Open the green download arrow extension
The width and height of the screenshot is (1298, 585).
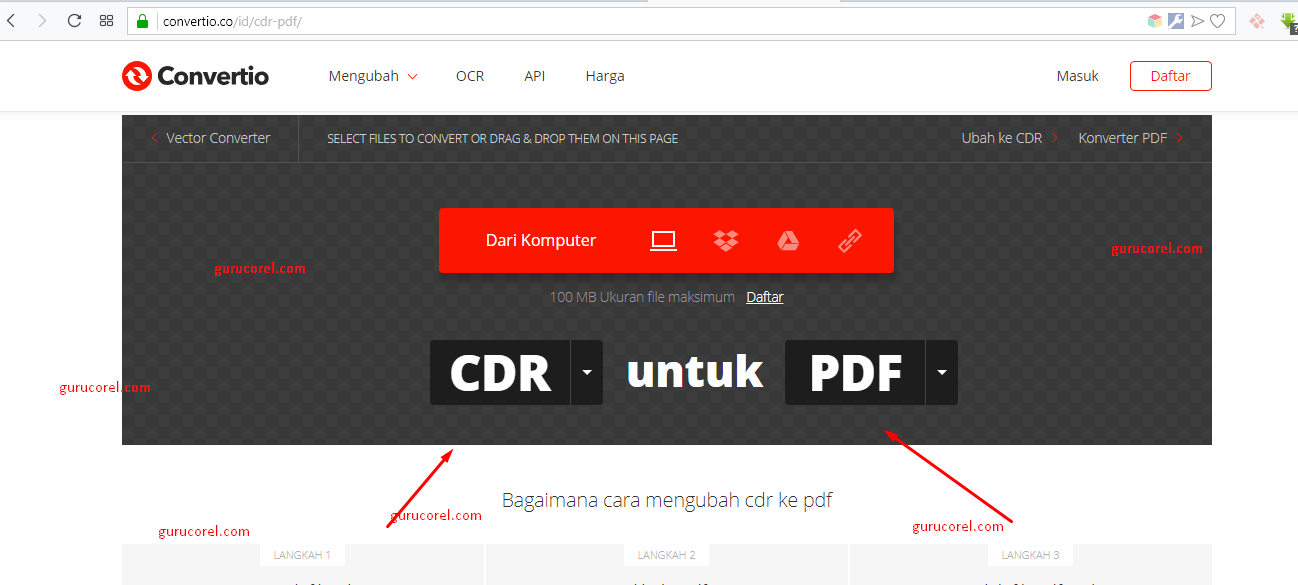coord(1289,21)
